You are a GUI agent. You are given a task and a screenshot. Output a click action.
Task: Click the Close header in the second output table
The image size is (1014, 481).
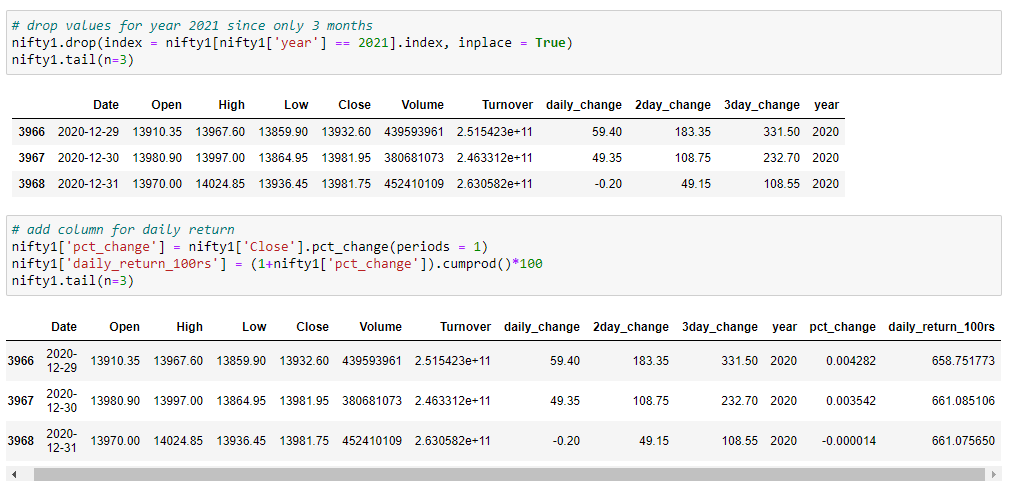click(312, 326)
